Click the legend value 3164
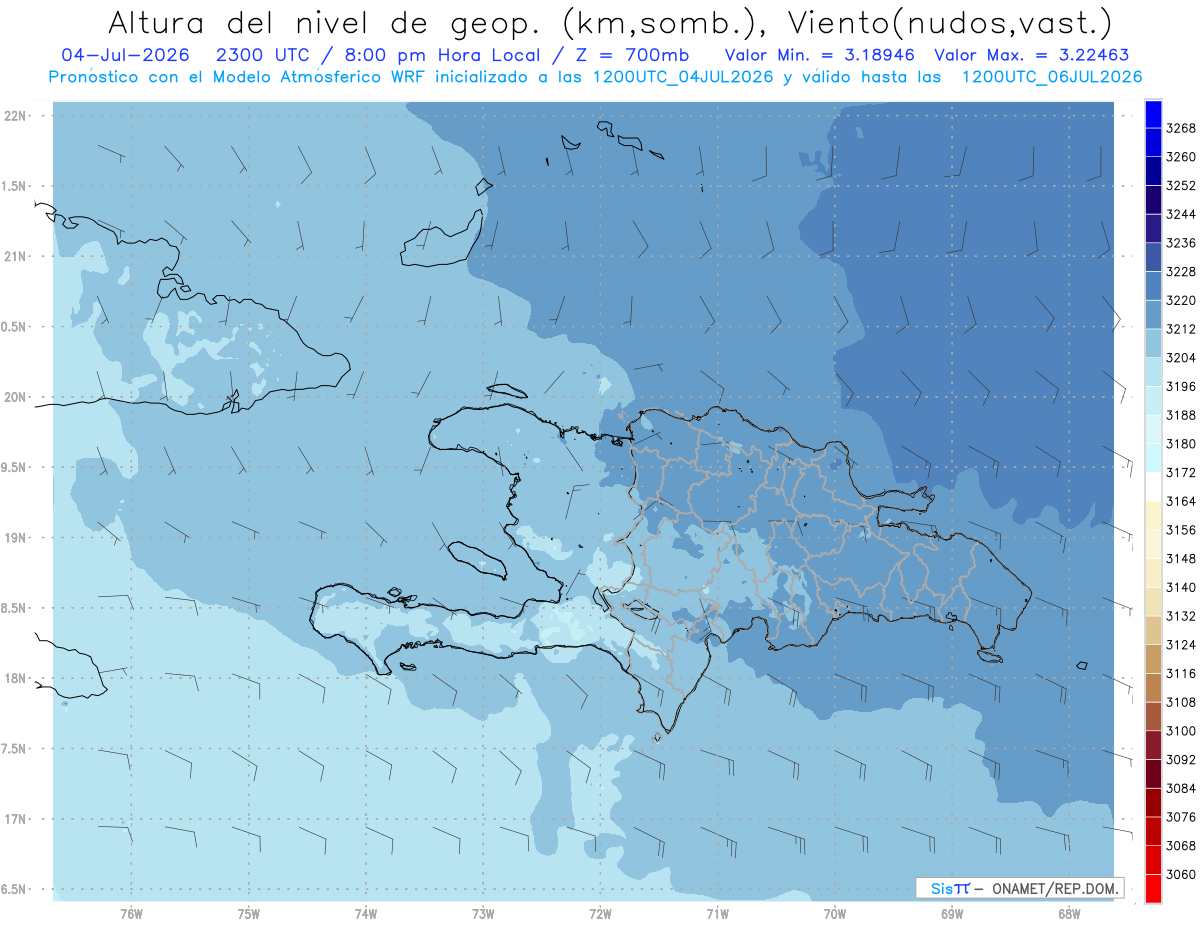 tap(1180, 501)
